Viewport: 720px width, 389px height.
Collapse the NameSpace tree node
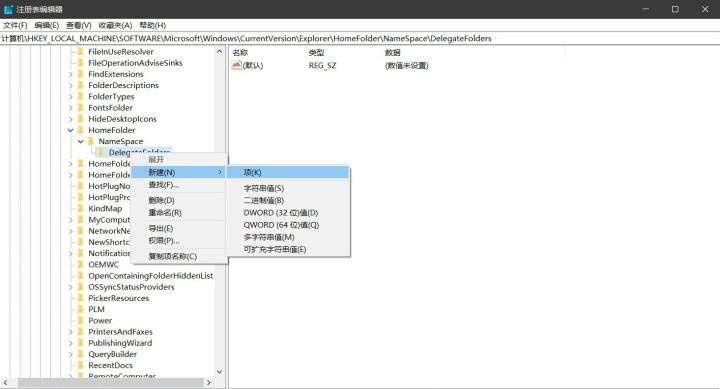pyautogui.click(x=81, y=141)
